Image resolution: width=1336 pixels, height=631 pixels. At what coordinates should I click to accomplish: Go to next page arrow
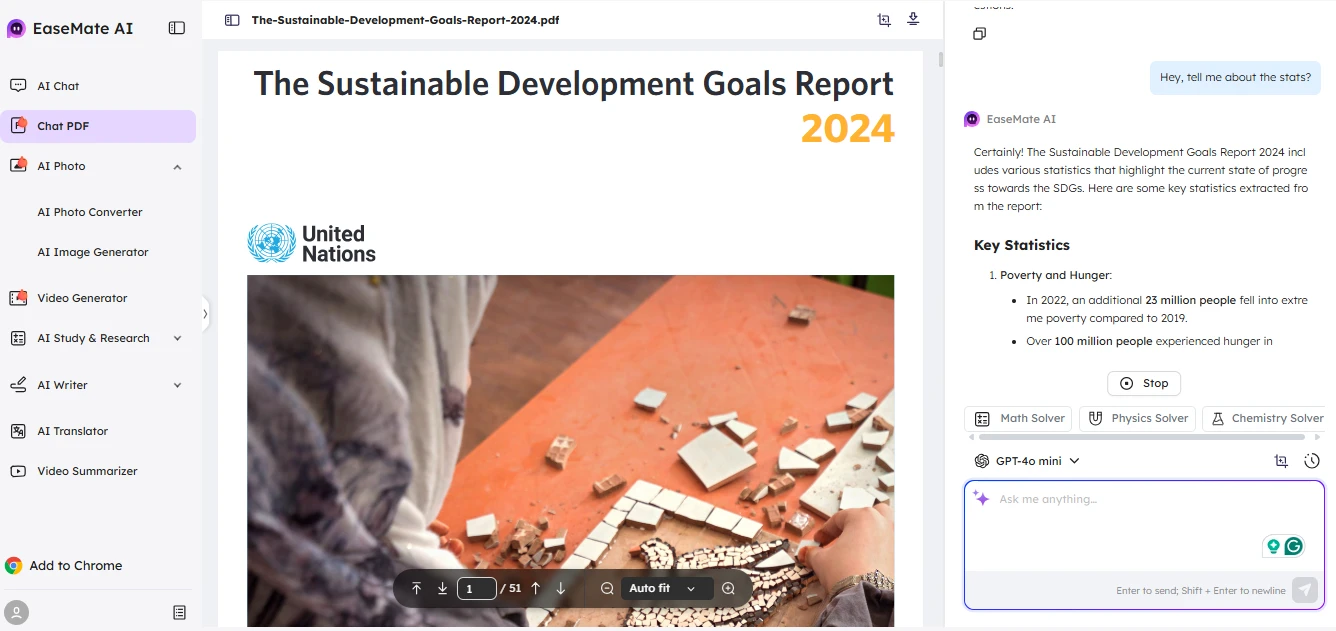point(560,588)
